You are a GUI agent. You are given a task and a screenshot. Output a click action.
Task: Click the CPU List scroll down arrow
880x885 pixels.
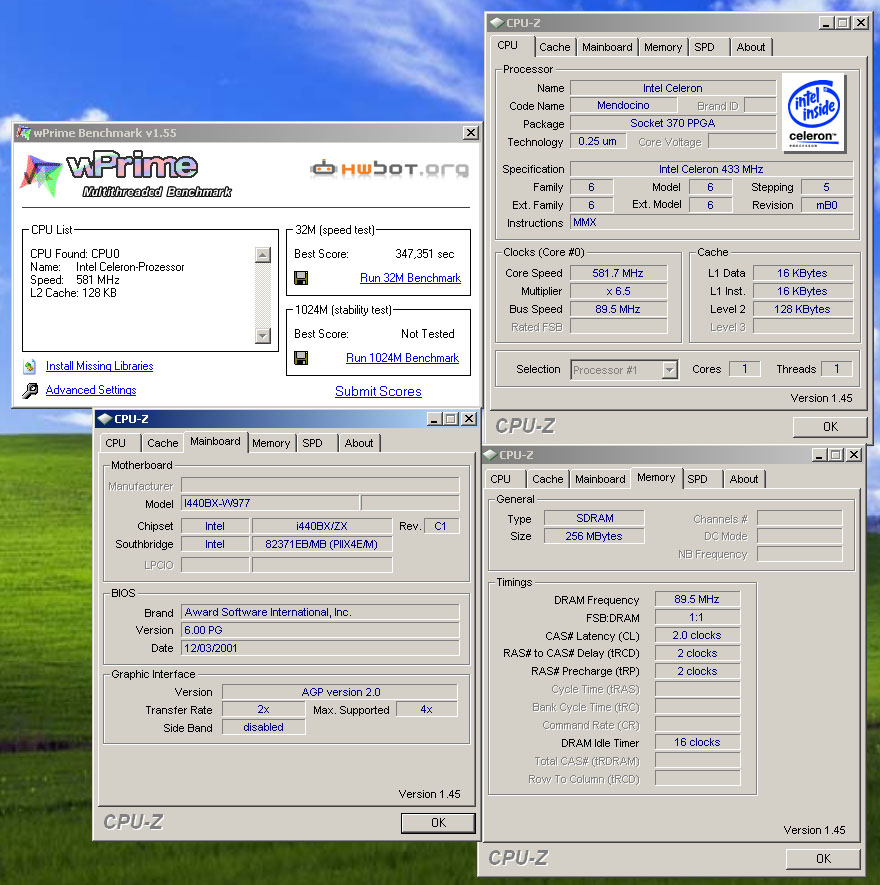point(262,335)
